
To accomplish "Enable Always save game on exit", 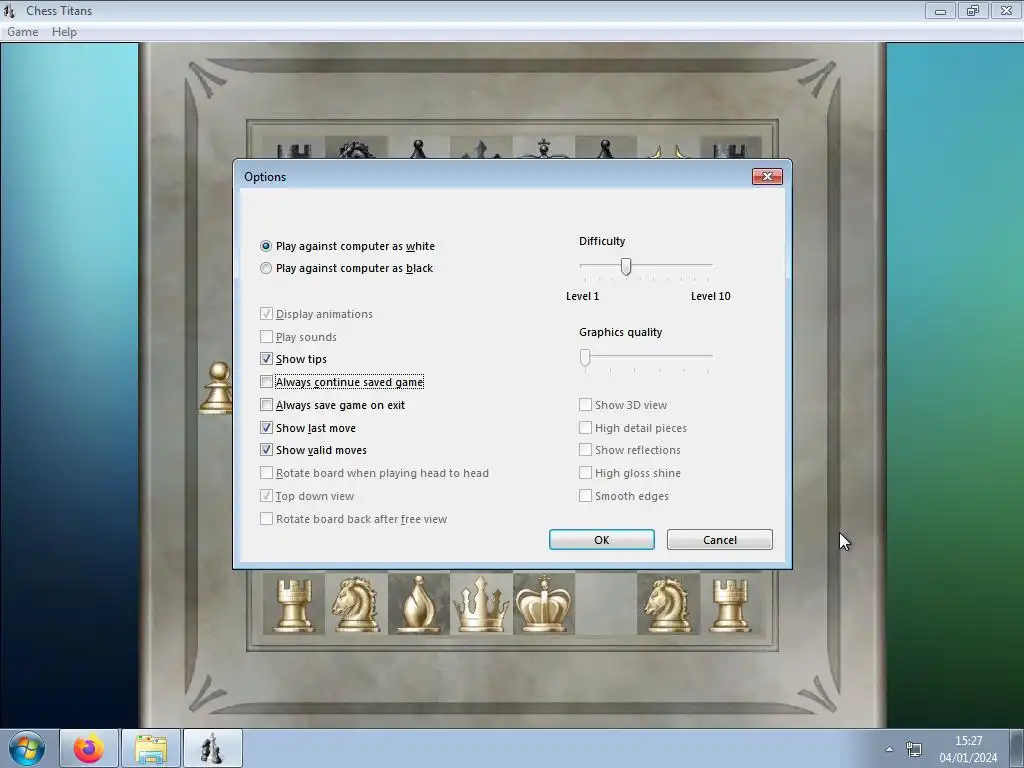I will (266, 405).
